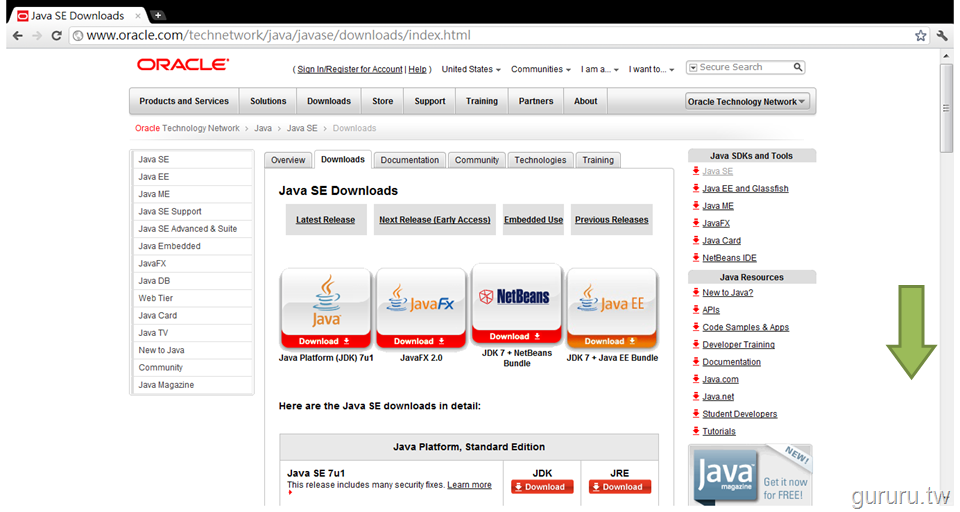Reload the page with refresh icon

pos(56,36)
